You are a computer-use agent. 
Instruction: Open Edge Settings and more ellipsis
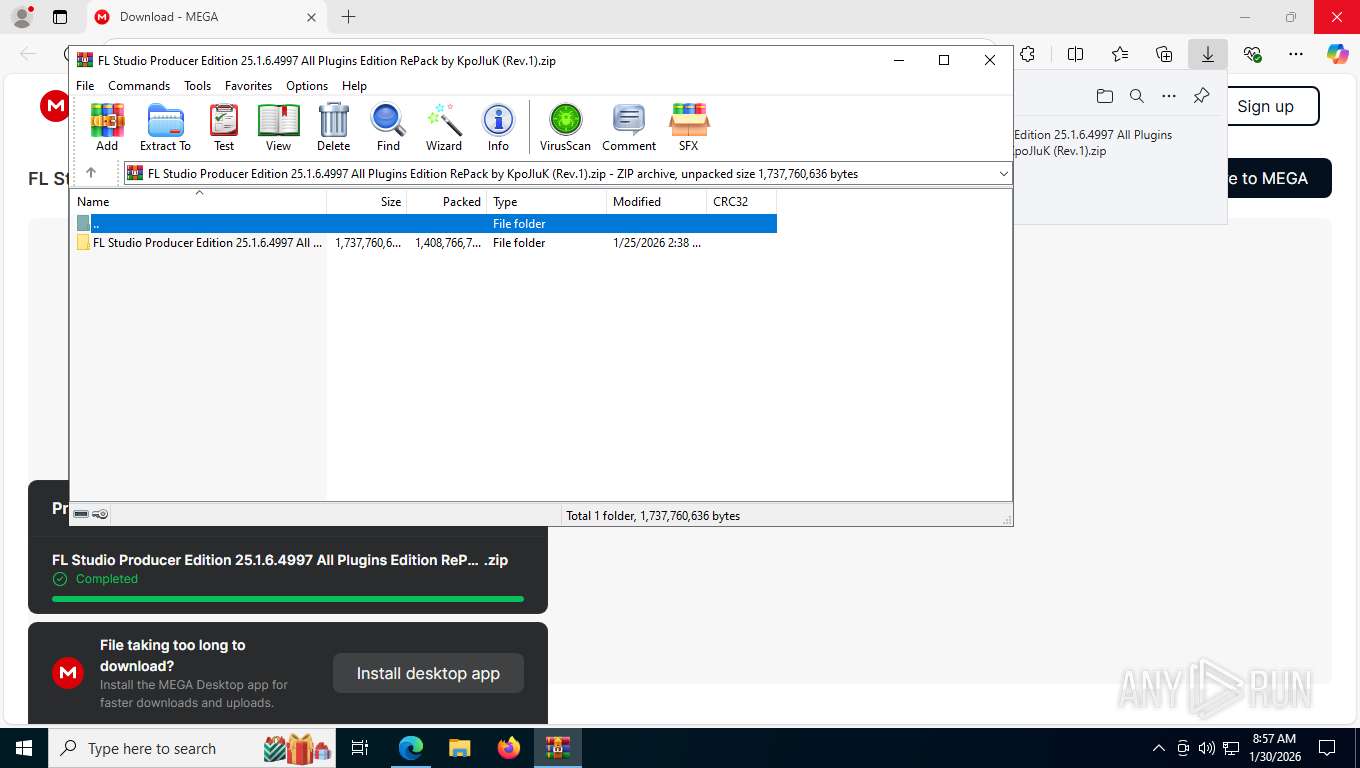click(1296, 54)
